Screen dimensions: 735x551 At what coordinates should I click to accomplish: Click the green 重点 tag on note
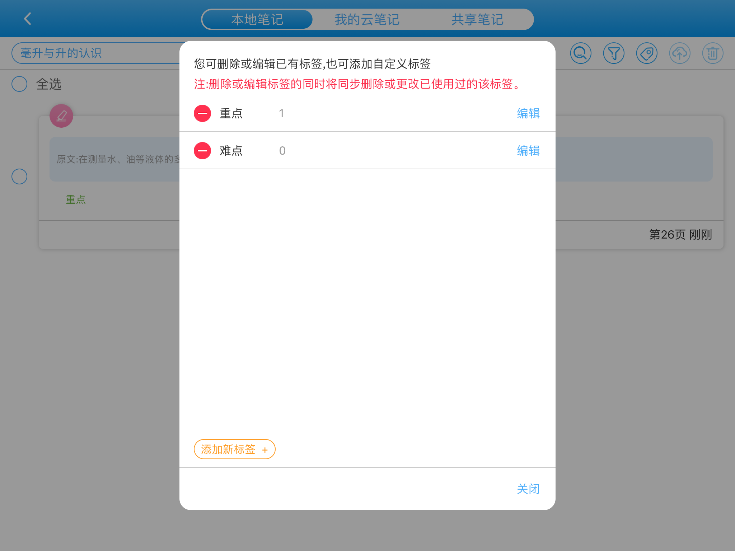click(x=76, y=199)
